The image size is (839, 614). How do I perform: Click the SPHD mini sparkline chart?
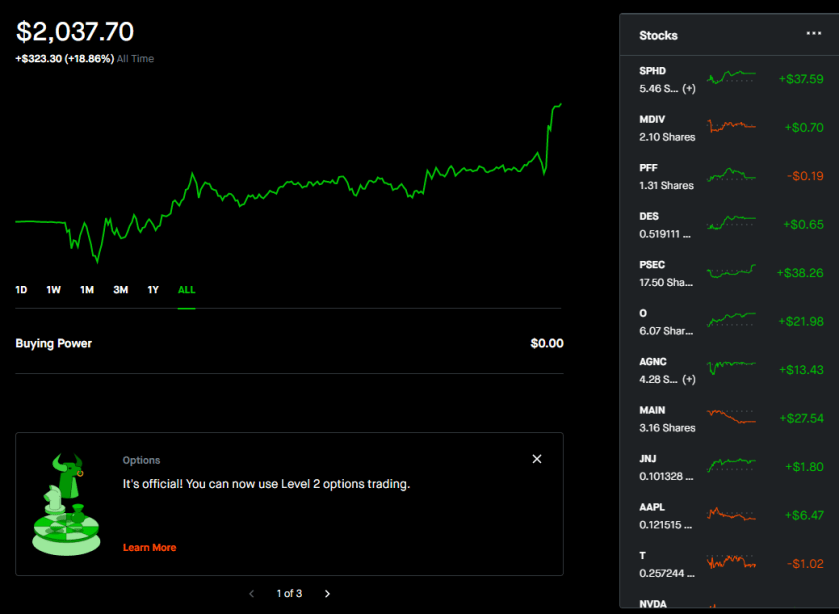(x=731, y=78)
